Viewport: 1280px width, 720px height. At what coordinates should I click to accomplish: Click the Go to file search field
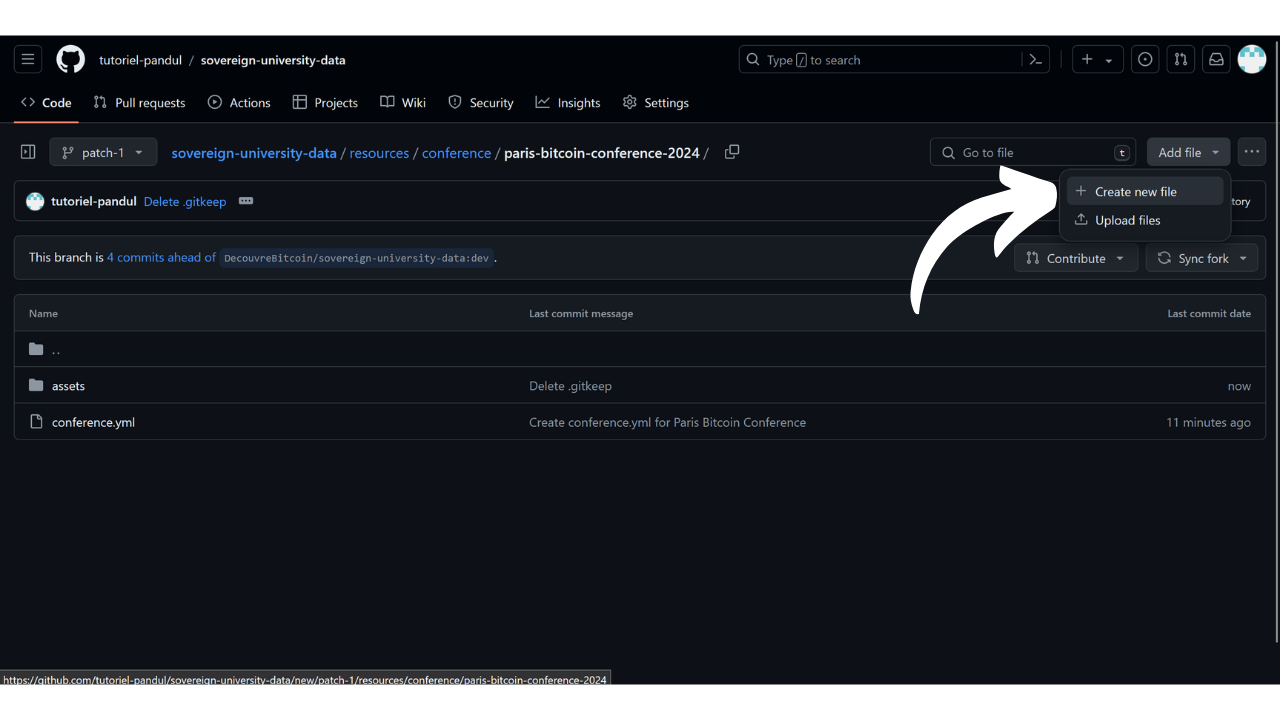click(1033, 152)
